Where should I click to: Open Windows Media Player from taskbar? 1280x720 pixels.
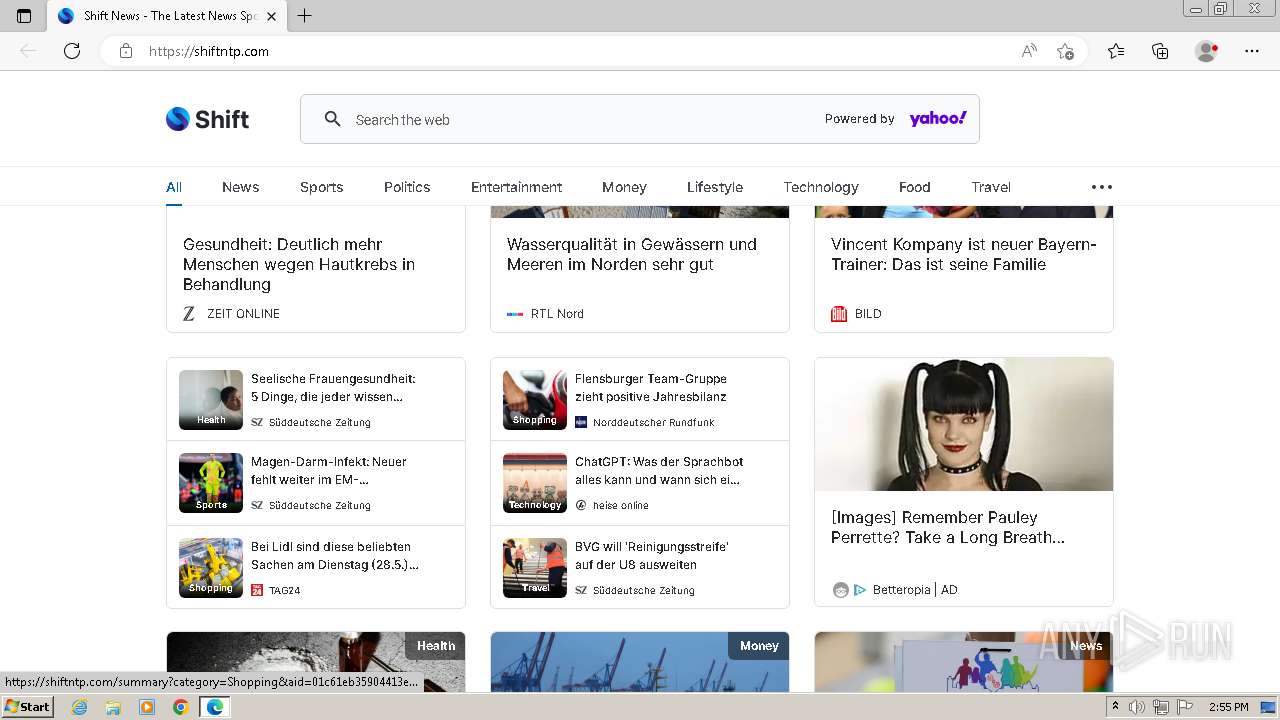[147, 707]
